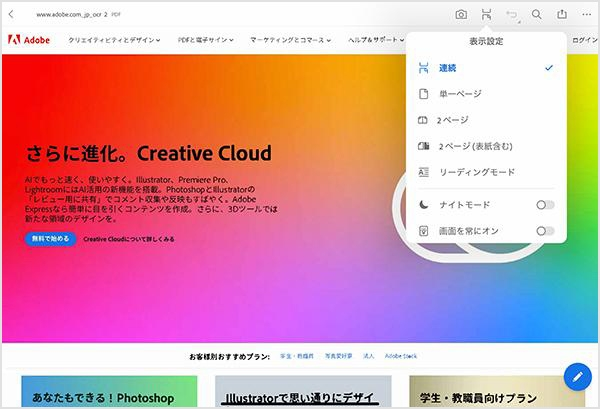
Task: Click the www.adobe.com_jp_ocr 2 file title
Action: [x=72, y=15]
